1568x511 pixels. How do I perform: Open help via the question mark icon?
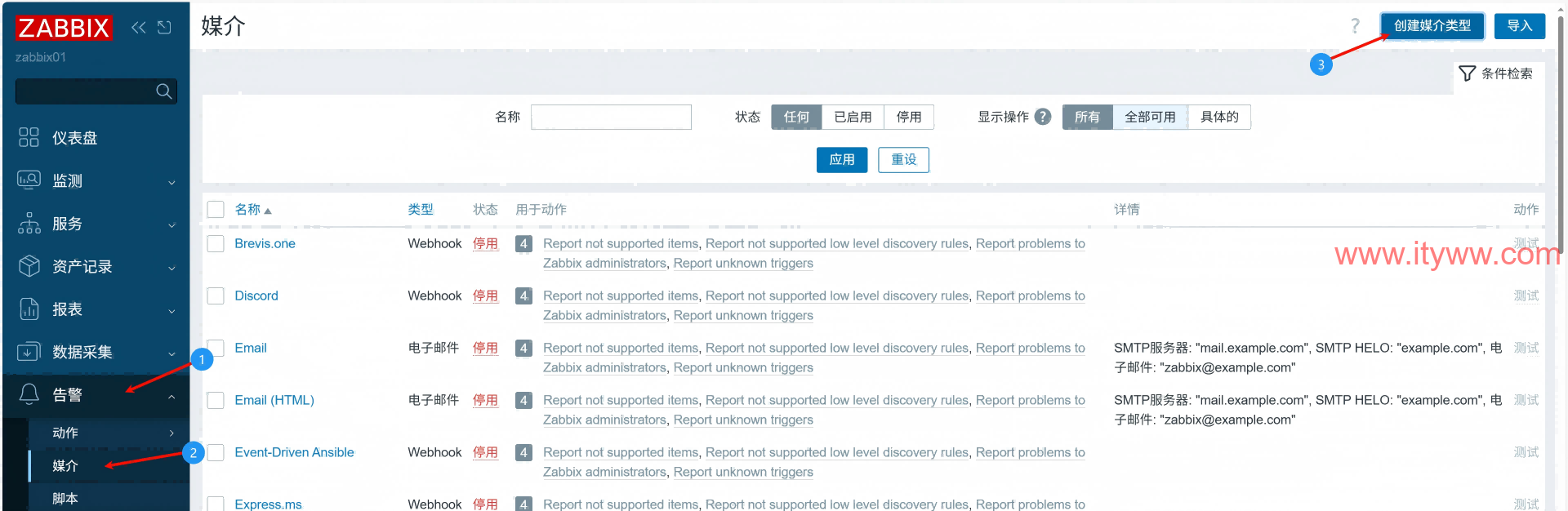click(1355, 26)
